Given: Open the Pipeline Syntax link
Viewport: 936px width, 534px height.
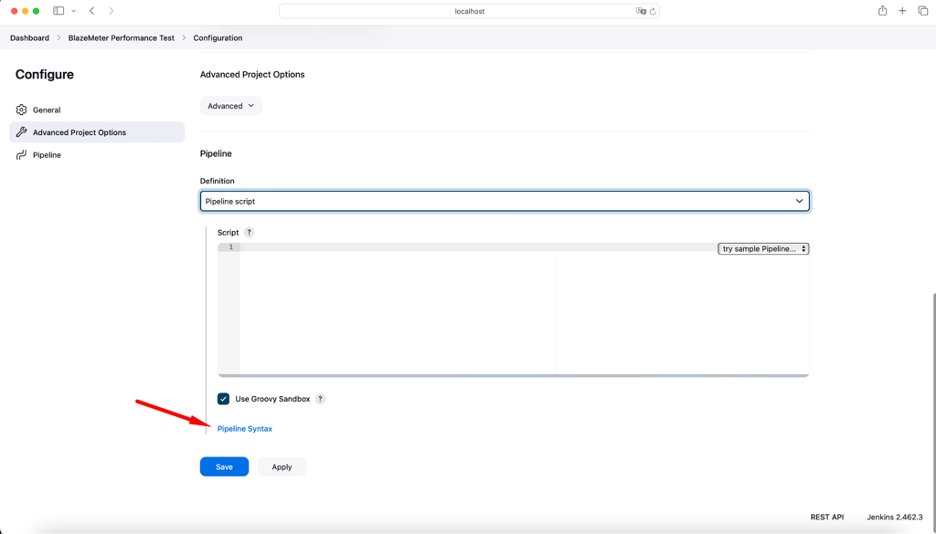Looking at the screenshot, I should [245, 428].
